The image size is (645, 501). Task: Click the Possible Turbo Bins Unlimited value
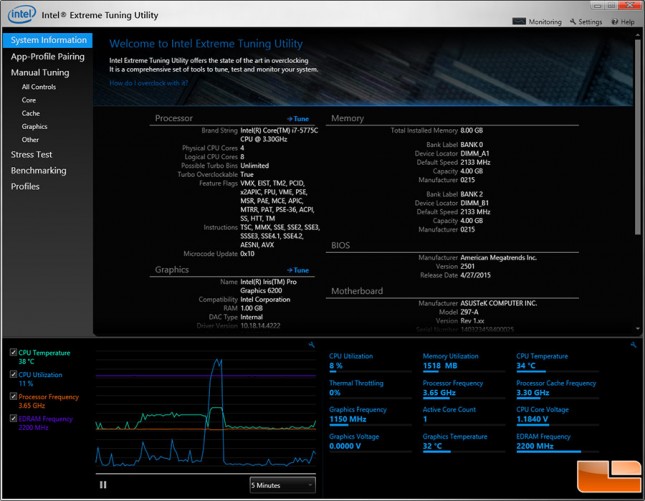[x=255, y=165]
